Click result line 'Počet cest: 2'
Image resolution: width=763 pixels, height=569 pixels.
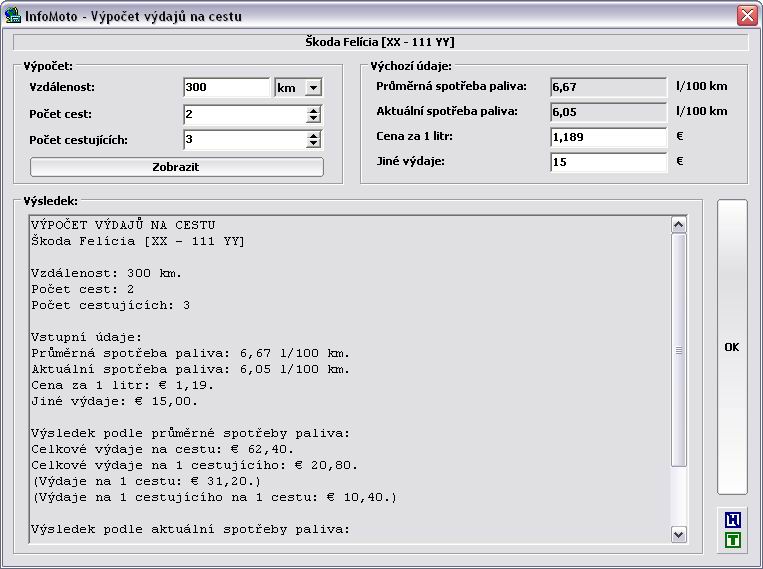(x=83, y=289)
